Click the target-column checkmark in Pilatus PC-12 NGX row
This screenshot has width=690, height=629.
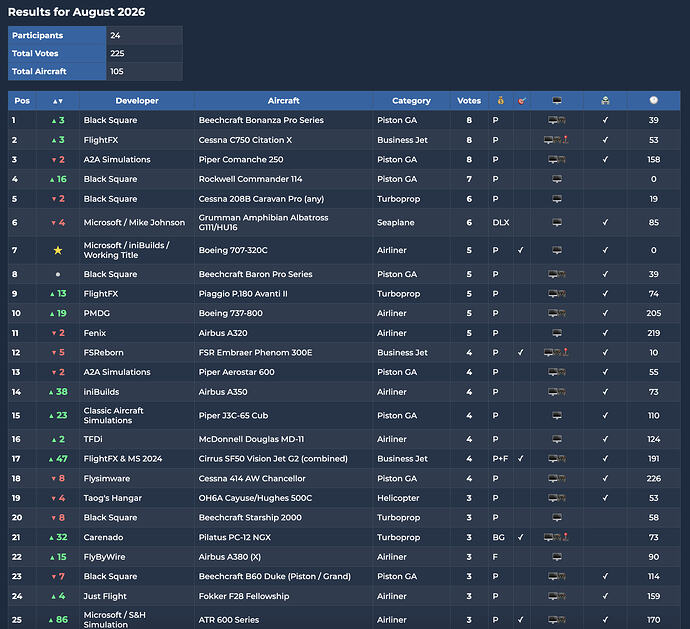[521, 537]
